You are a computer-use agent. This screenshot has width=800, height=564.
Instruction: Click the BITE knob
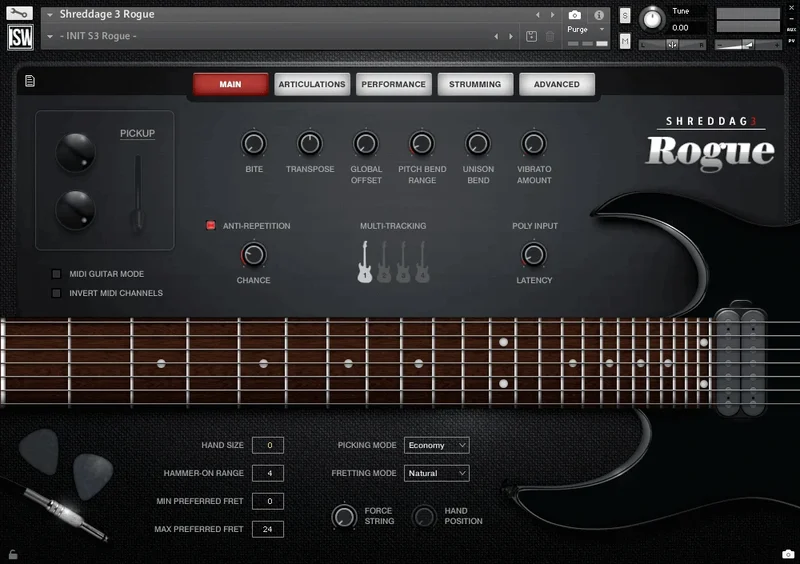tap(254, 143)
